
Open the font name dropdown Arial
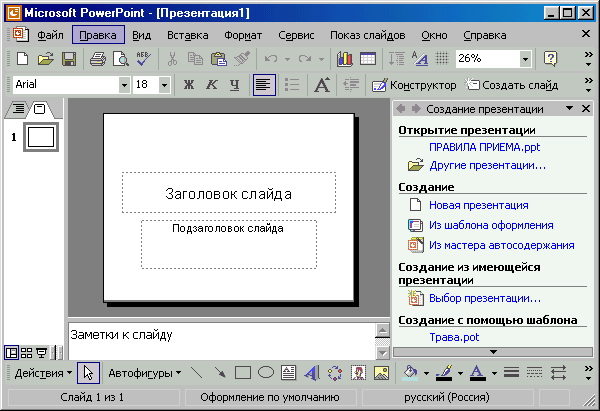point(124,85)
